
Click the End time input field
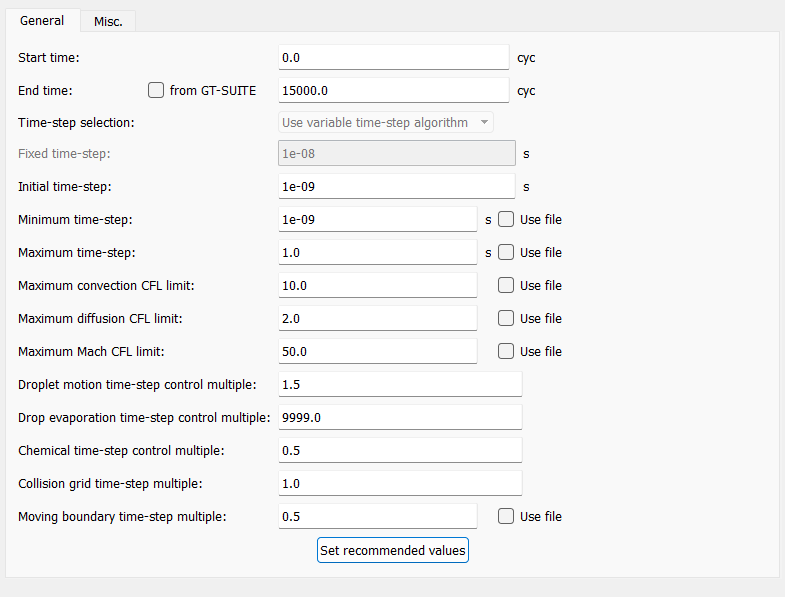coord(392,90)
